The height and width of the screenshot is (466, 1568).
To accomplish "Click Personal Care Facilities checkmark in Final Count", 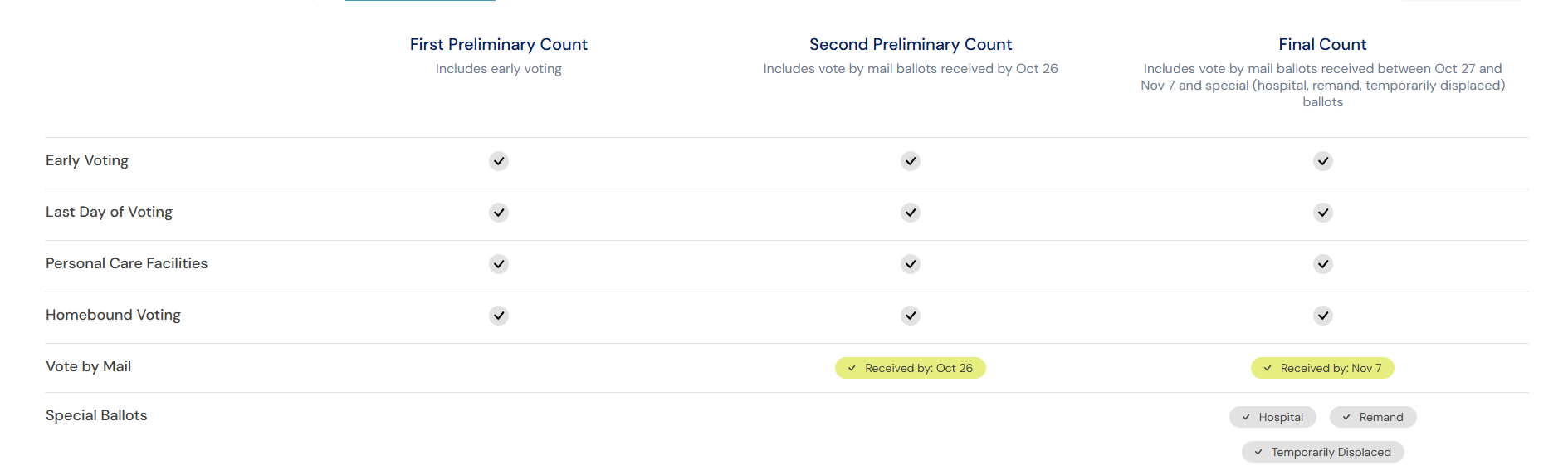I will (x=1323, y=264).
